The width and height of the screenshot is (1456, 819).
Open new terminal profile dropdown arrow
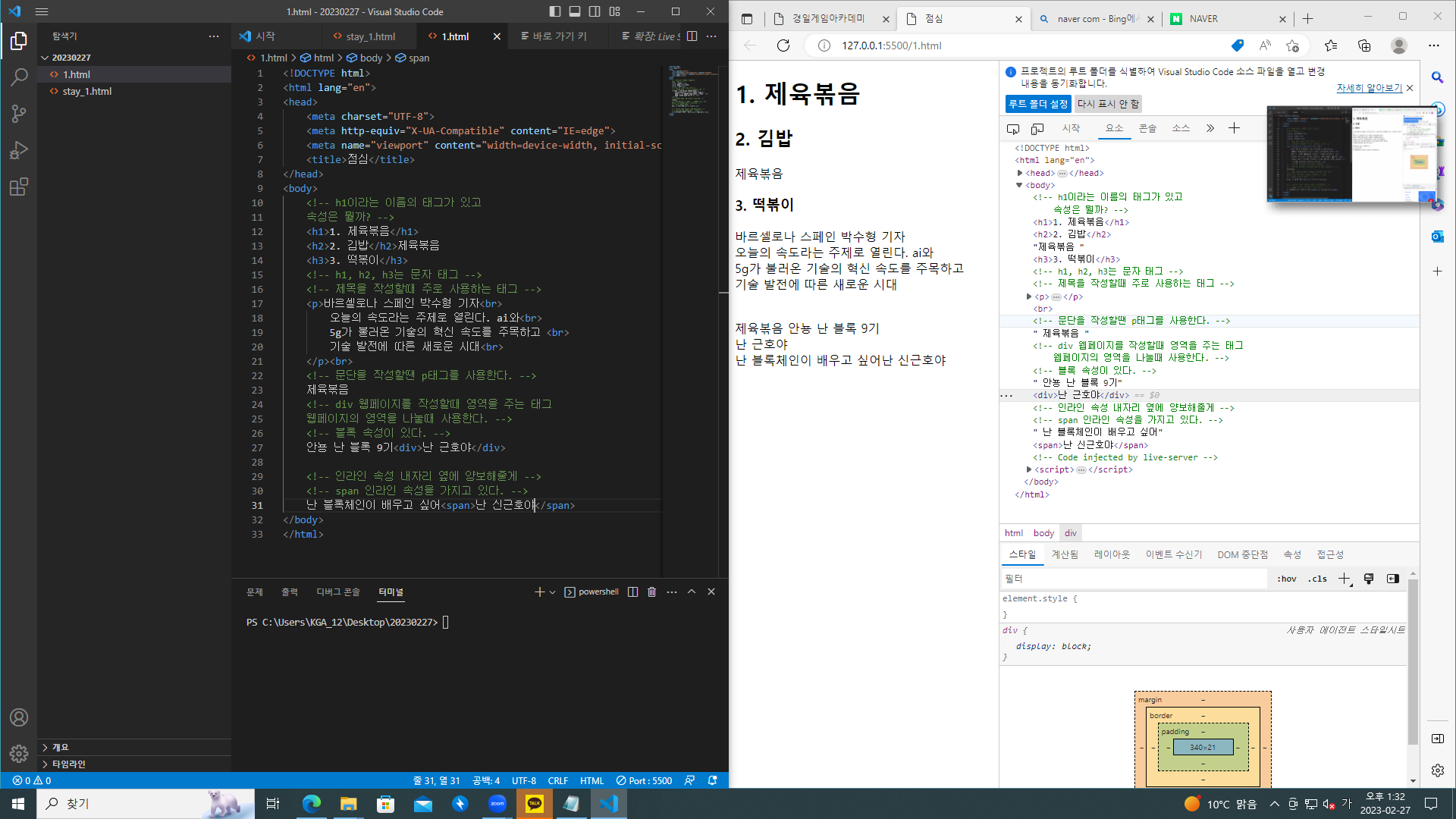552,591
